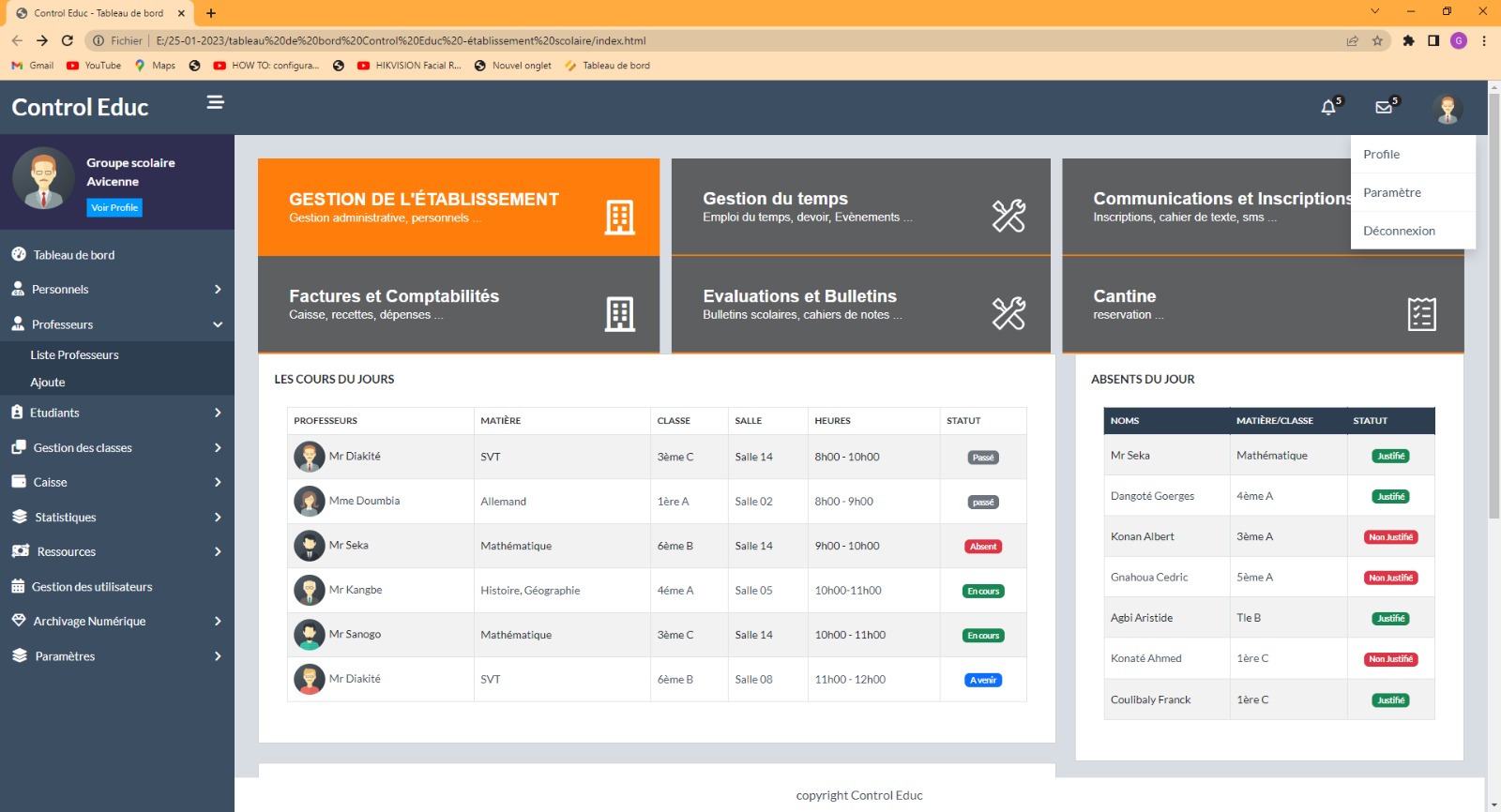Open the Gmail bookmark

pos(33,66)
